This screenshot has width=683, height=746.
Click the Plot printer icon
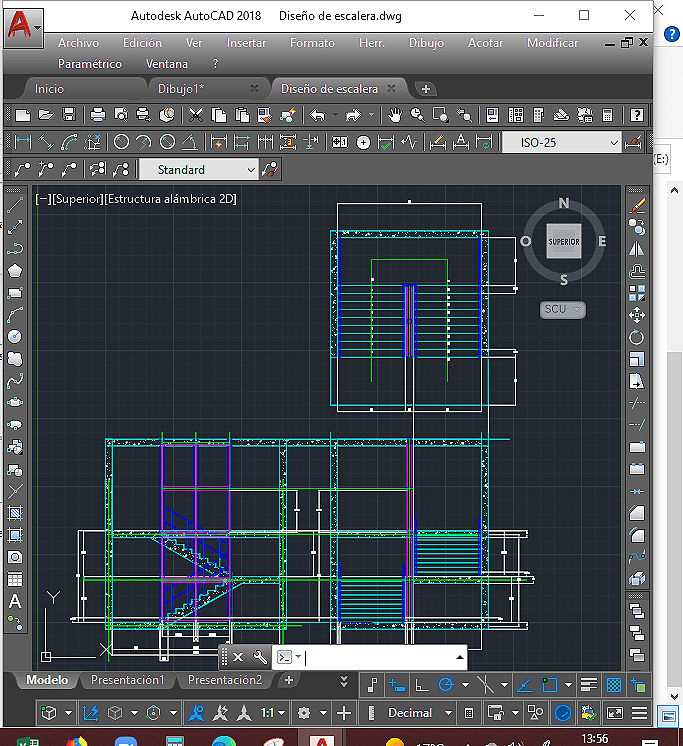[x=98, y=115]
